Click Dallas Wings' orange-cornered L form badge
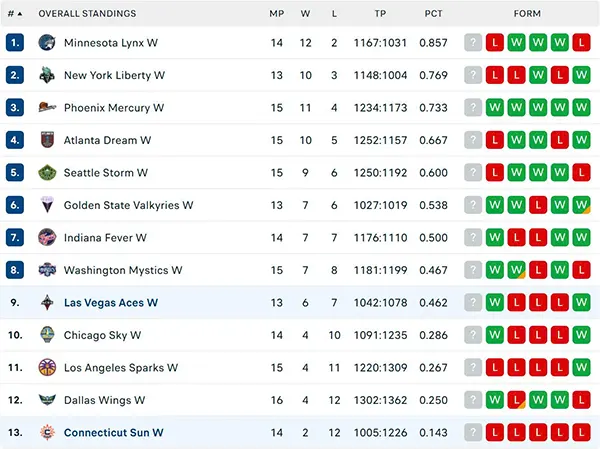The image size is (600, 449). point(516,400)
